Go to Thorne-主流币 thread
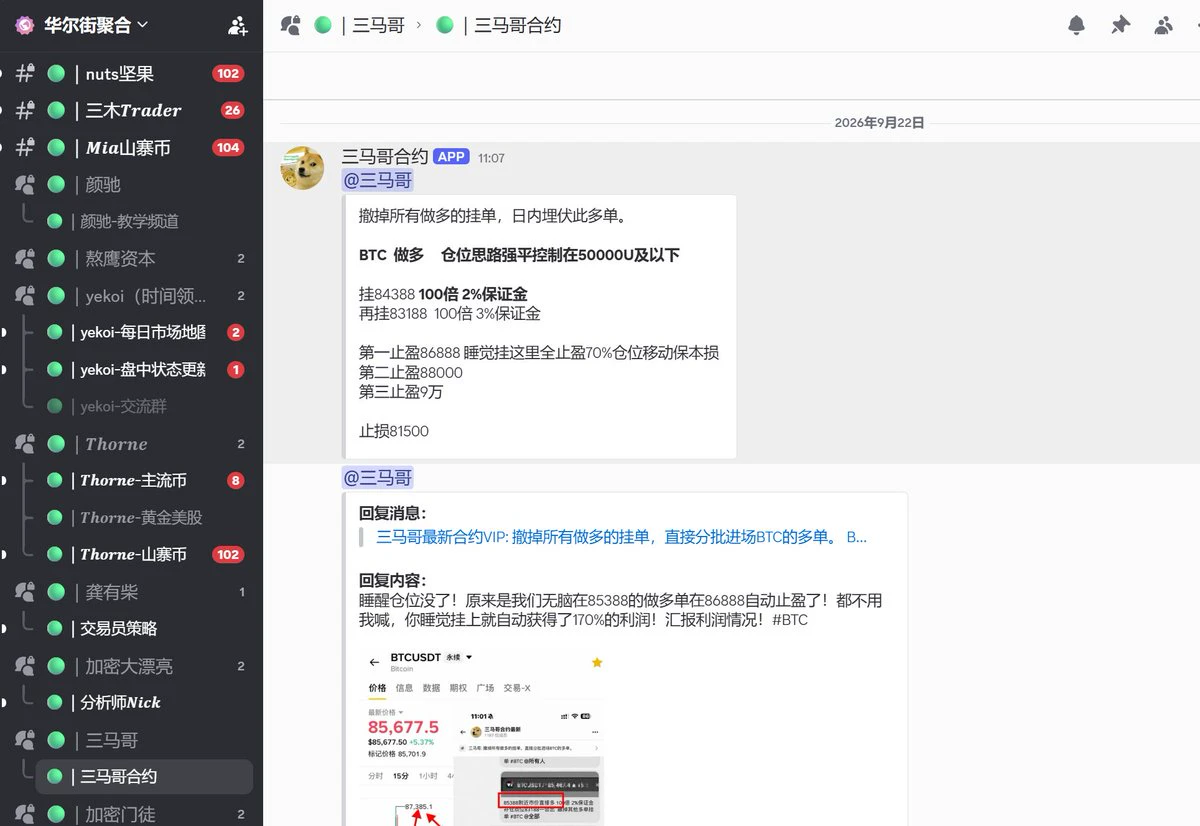1200x826 pixels. pos(143,481)
